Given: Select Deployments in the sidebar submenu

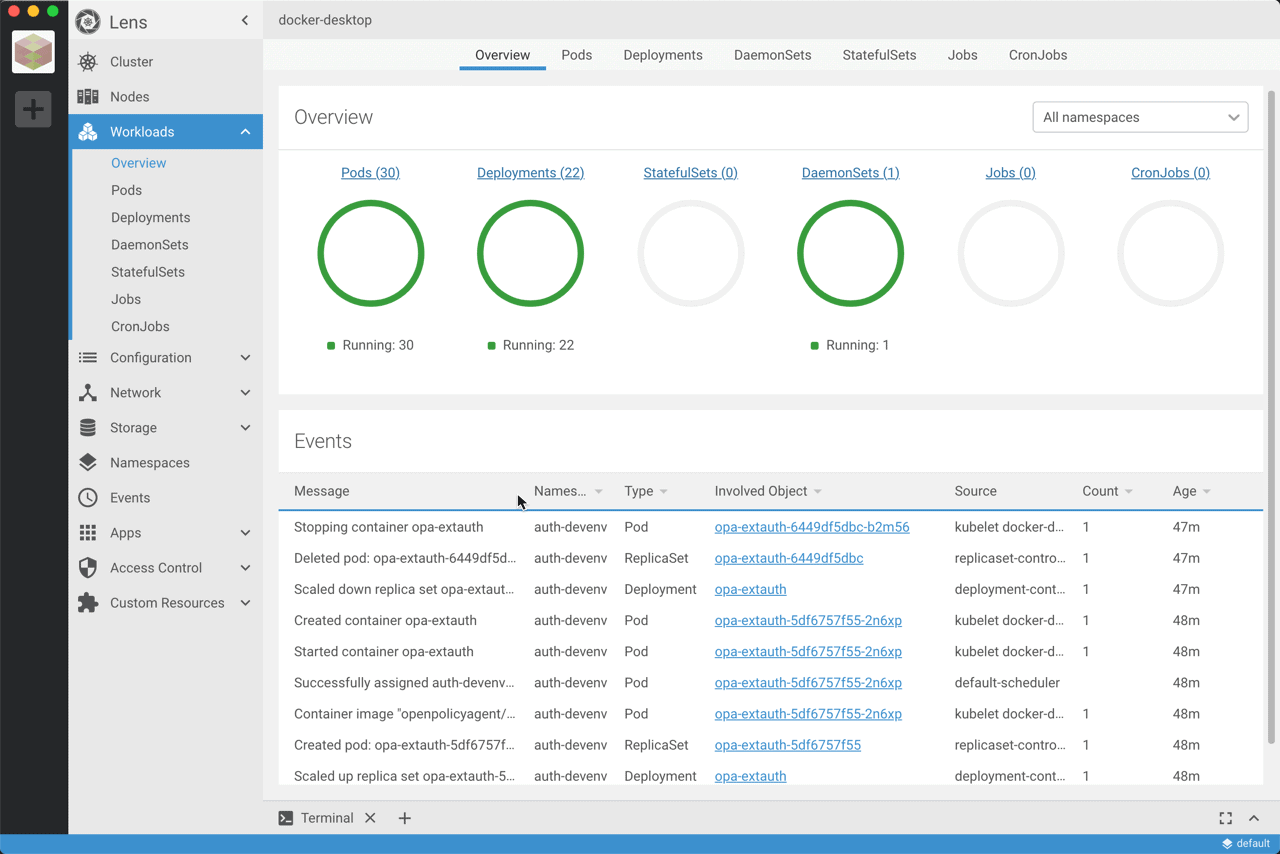Looking at the screenshot, I should click(x=150, y=217).
